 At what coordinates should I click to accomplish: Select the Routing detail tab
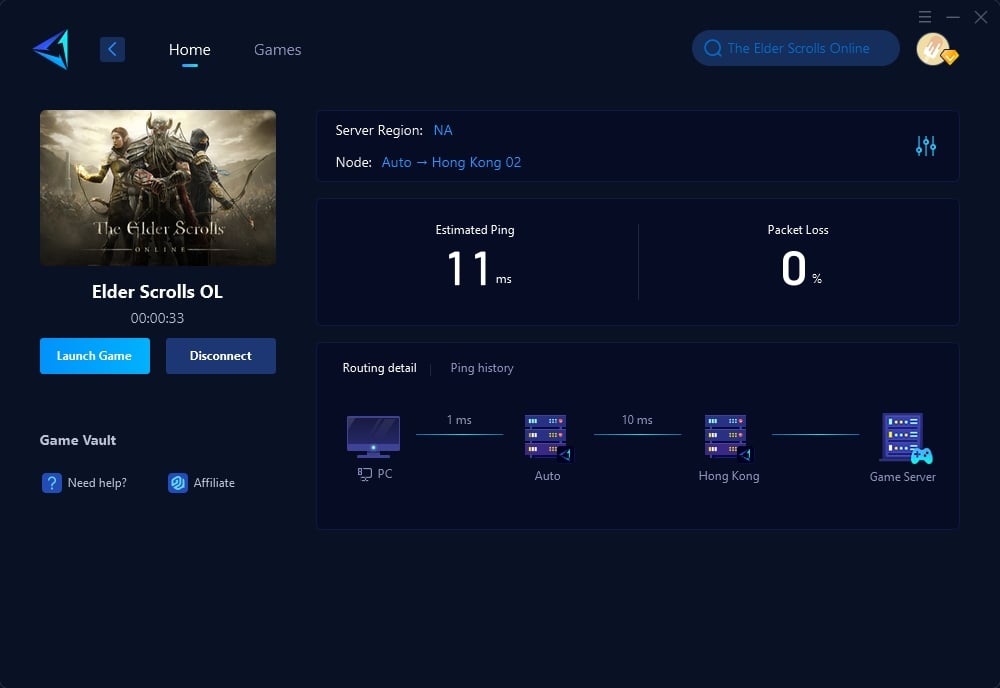(379, 368)
